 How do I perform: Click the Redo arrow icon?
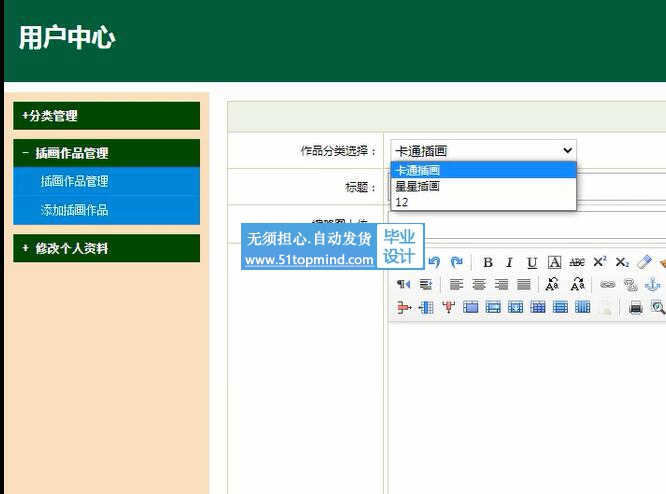pyautogui.click(x=456, y=262)
